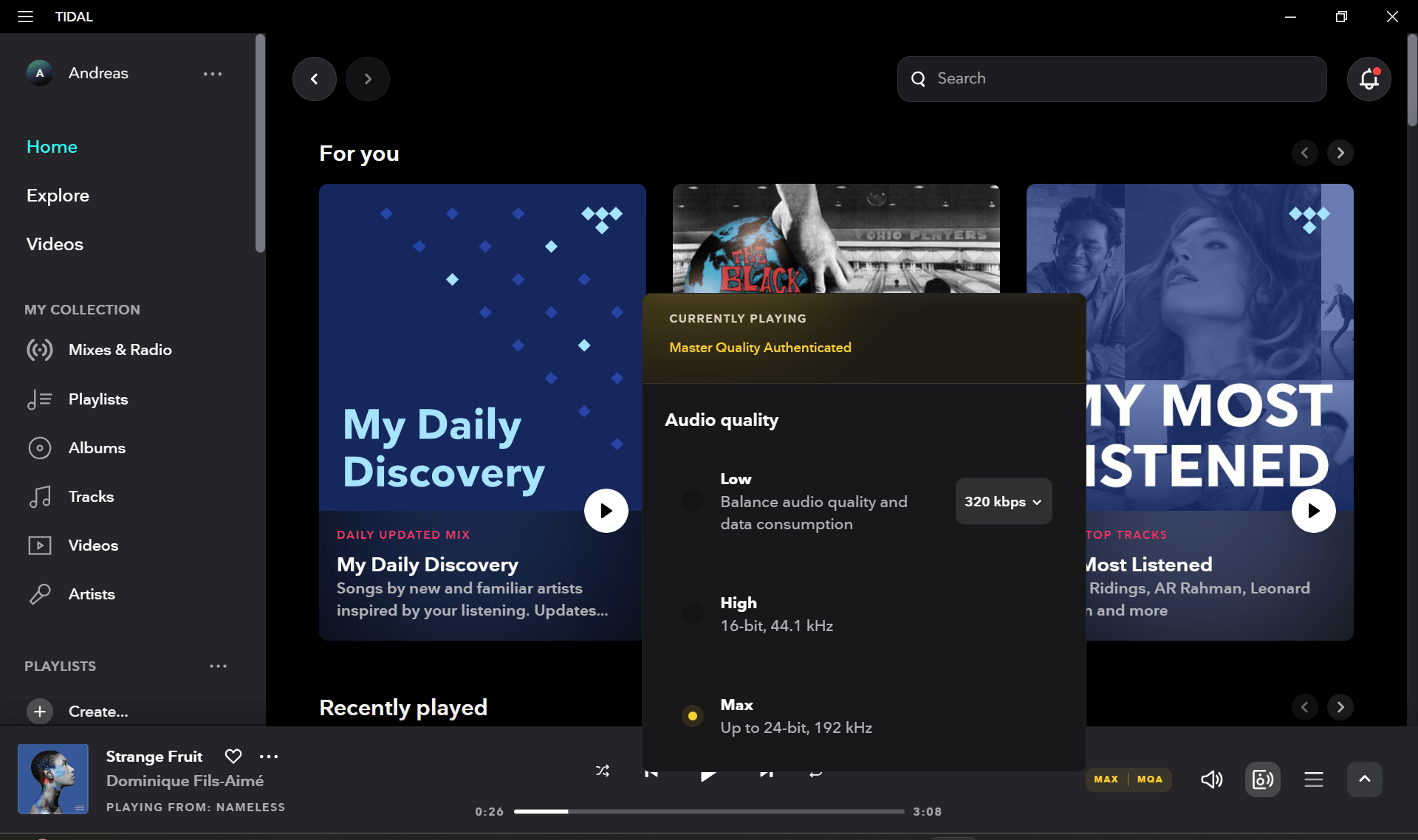Open the play queue icon
Screen dimensions: 1418x840
[x=1313, y=779]
